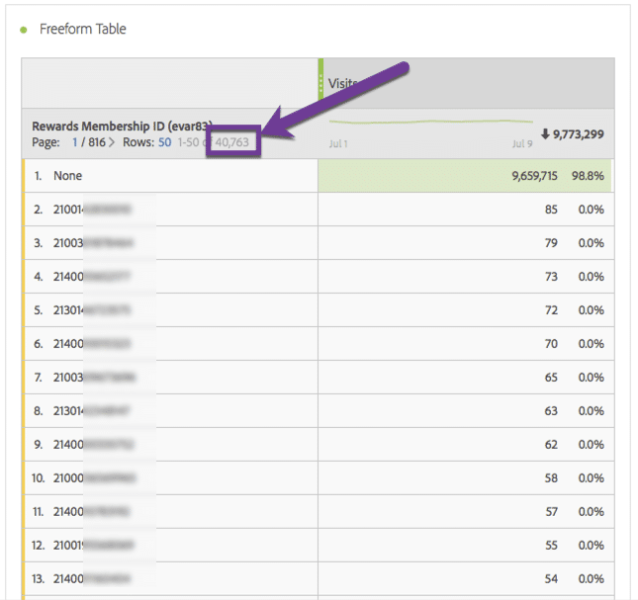The height and width of the screenshot is (600, 638).
Task: Select row 2 with 85 visits
Action: click(317, 209)
